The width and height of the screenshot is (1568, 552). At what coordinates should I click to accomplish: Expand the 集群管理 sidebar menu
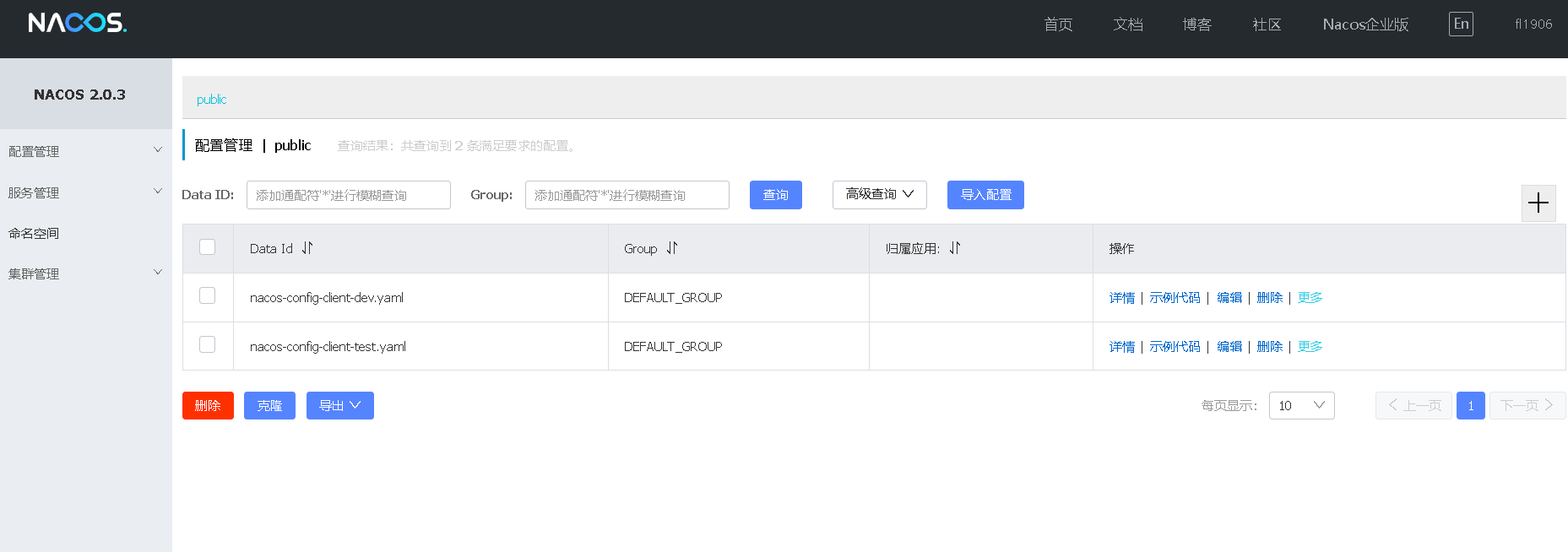pyautogui.click(x=85, y=273)
